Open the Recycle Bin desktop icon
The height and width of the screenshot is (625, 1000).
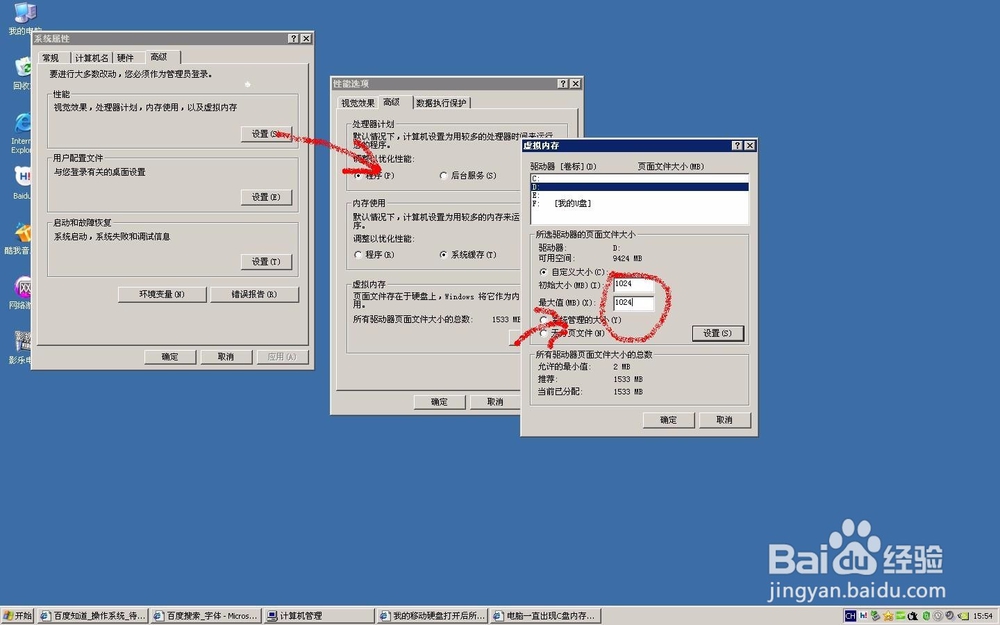[23, 73]
